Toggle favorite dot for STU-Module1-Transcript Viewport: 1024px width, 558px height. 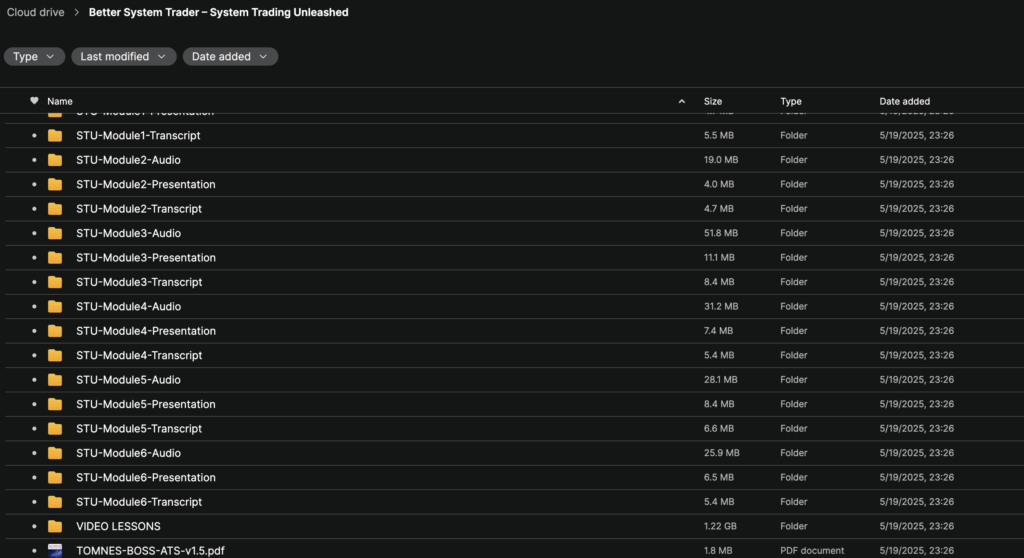pyautogui.click(x=34, y=135)
